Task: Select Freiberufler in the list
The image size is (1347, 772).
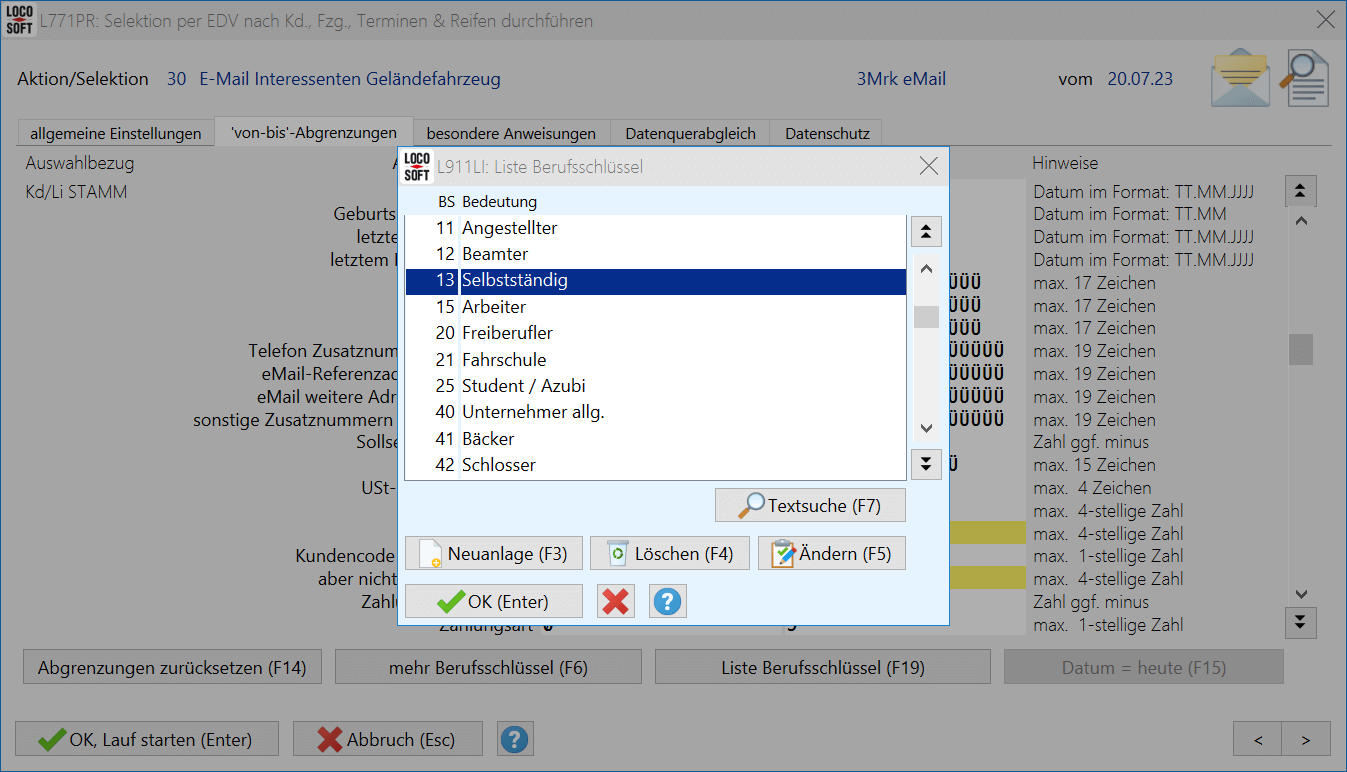Action: [x=507, y=333]
